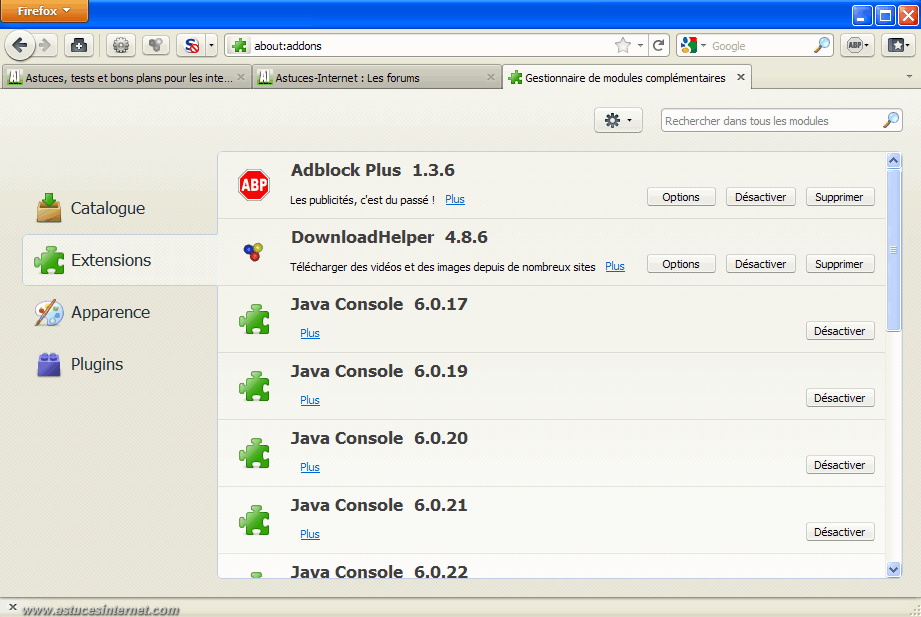921x617 pixels.
Task: Open the list all tabs arrow
Action: tap(909, 77)
